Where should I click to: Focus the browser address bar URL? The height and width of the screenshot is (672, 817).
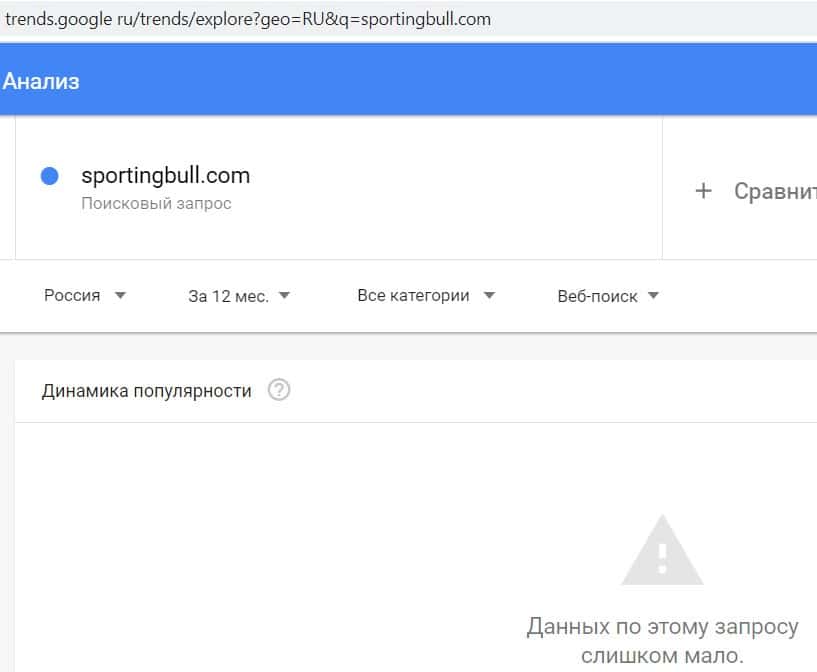coord(248,19)
